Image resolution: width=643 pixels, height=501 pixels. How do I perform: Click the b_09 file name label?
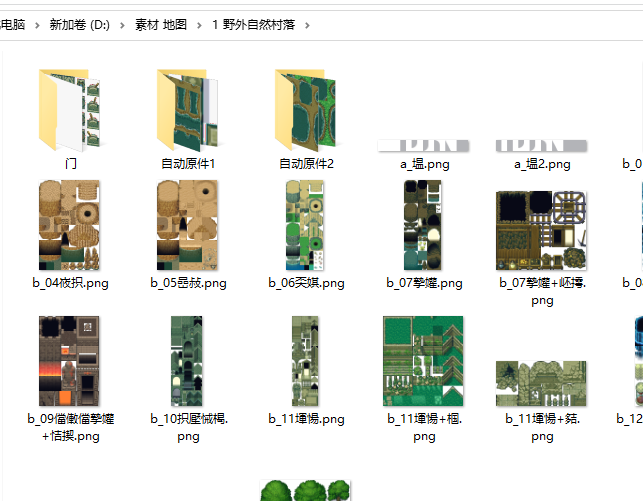pos(71,427)
